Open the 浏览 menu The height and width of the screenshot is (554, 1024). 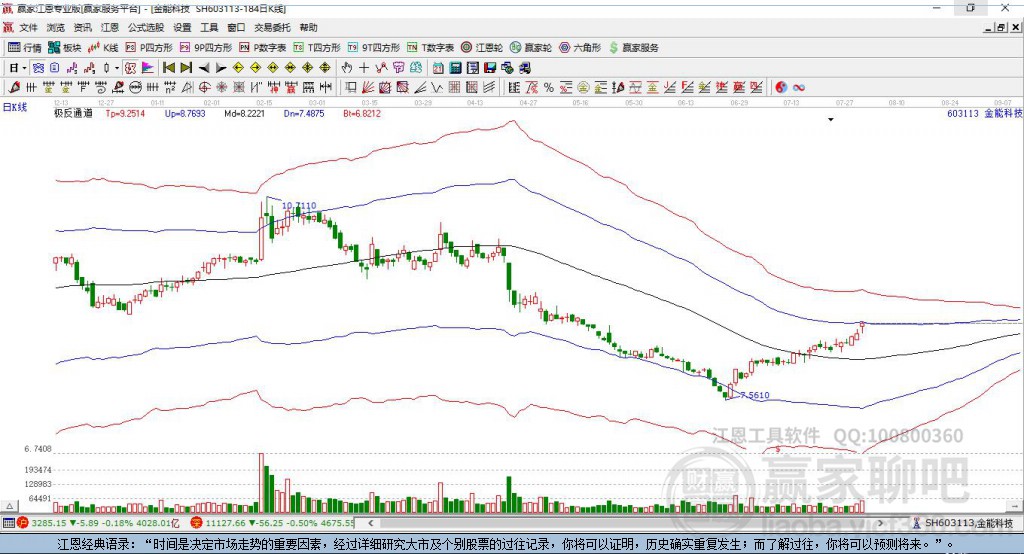pyautogui.click(x=56, y=27)
